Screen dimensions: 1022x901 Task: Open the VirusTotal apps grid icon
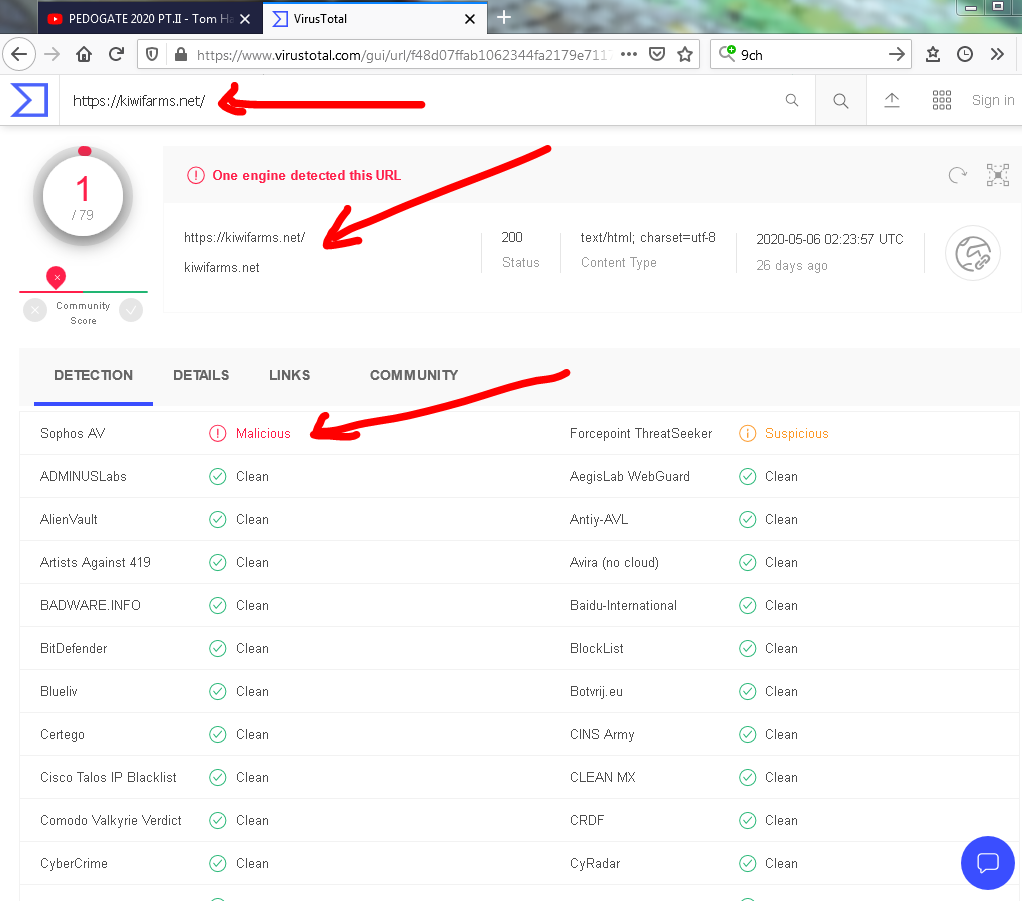click(942, 100)
